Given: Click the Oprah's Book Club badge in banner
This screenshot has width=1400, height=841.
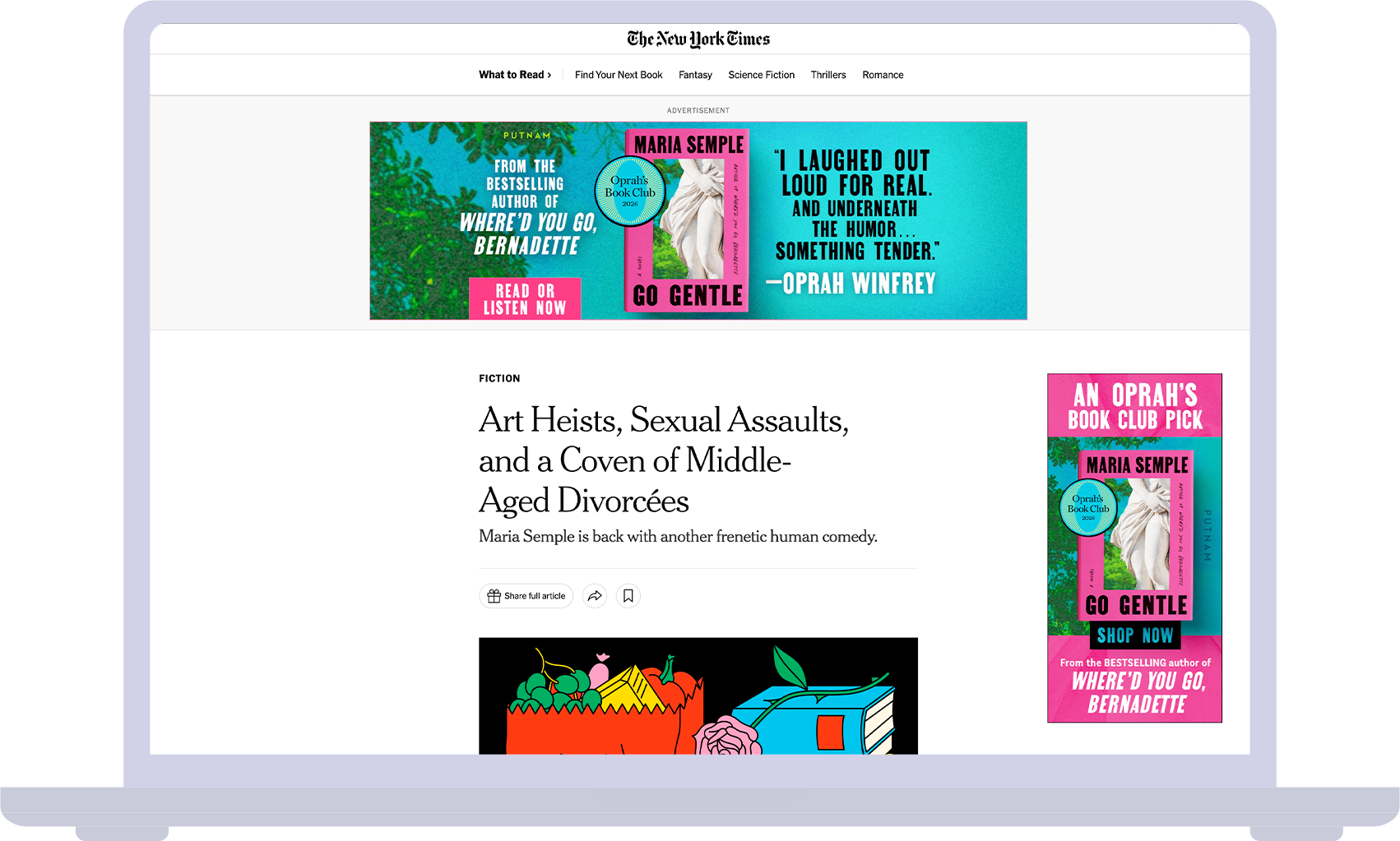Looking at the screenshot, I should click(x=630, y=192).
